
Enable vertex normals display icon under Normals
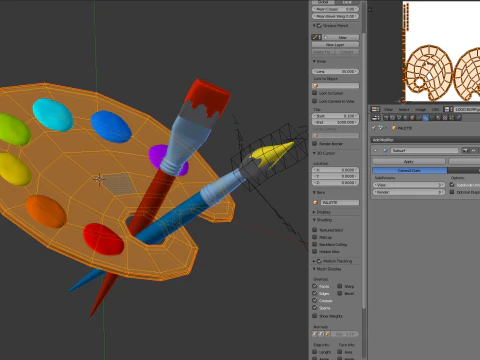[314, 334]
